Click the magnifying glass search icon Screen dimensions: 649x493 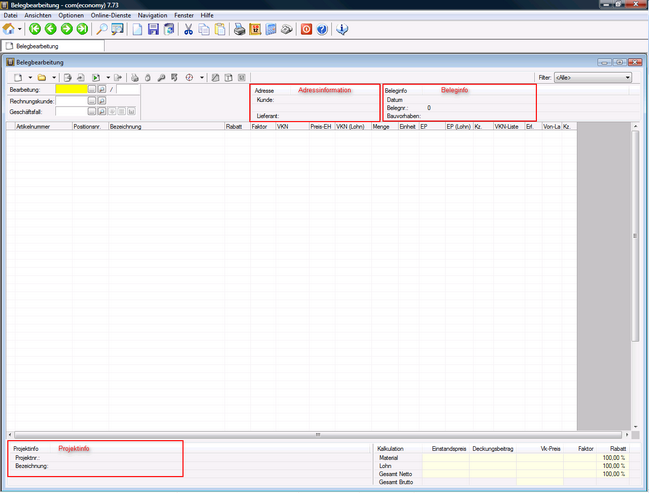pos(101,29)
